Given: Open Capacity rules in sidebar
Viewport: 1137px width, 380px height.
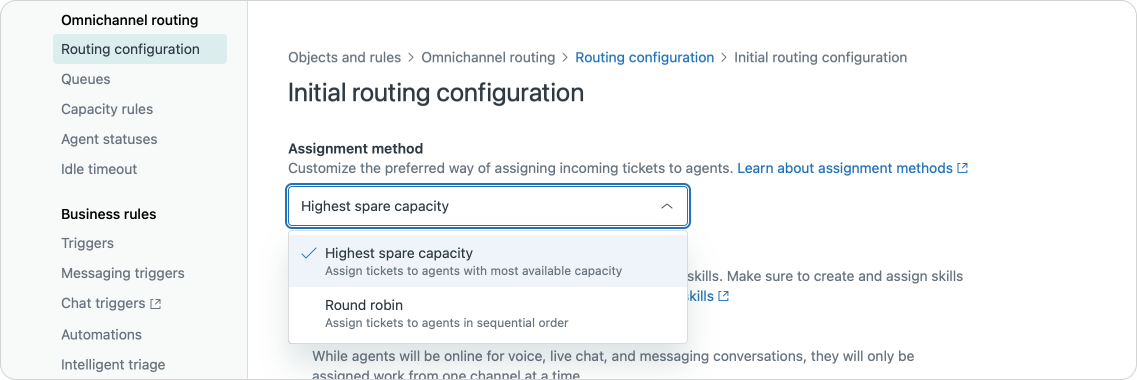Looking at the screenshot, I should point(107,110).
